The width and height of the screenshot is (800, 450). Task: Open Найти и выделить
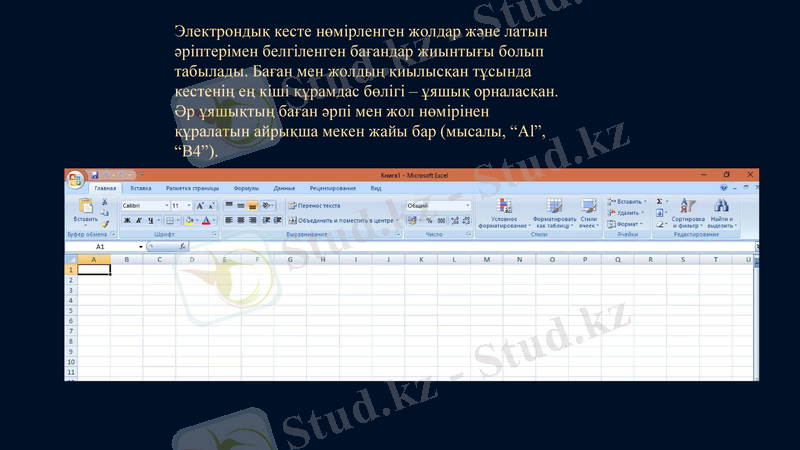[x=721, y=213]
